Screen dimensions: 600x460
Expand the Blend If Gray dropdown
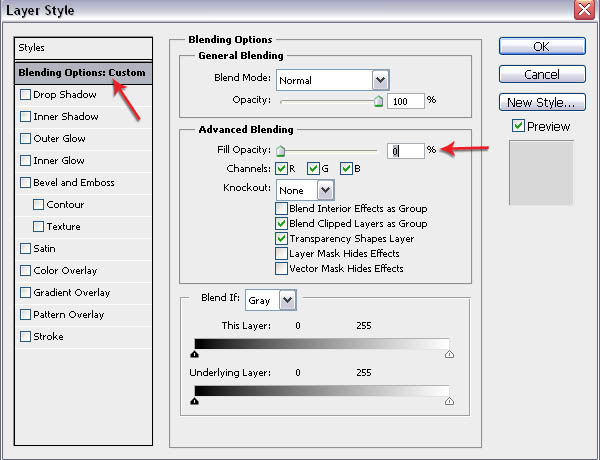click(288, 300)
